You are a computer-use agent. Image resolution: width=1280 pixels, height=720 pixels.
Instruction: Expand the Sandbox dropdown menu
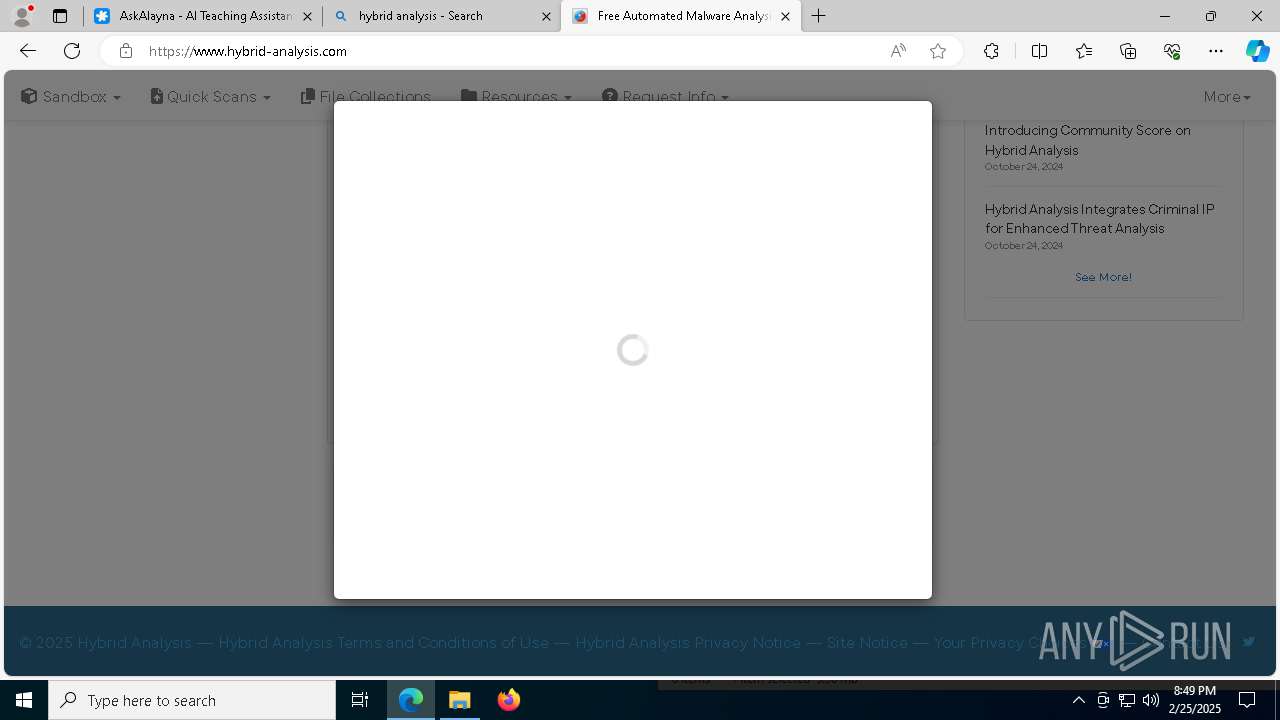click(71, 97)
